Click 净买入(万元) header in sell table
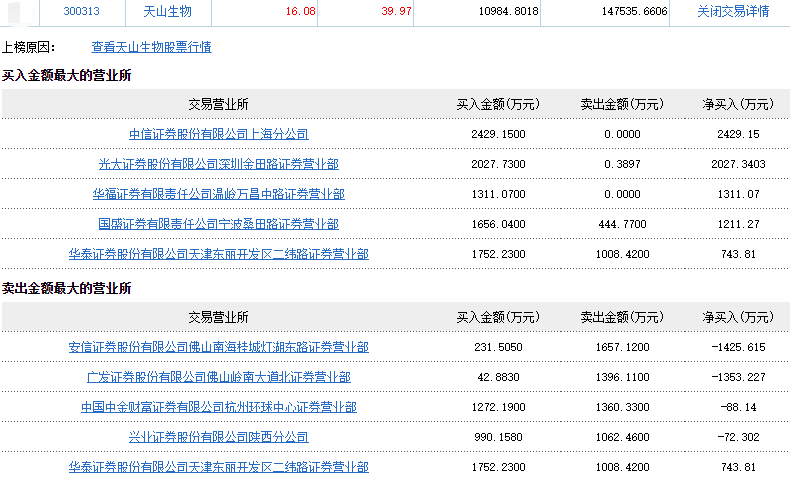This screenshot has width=790, height=481. 738,317
